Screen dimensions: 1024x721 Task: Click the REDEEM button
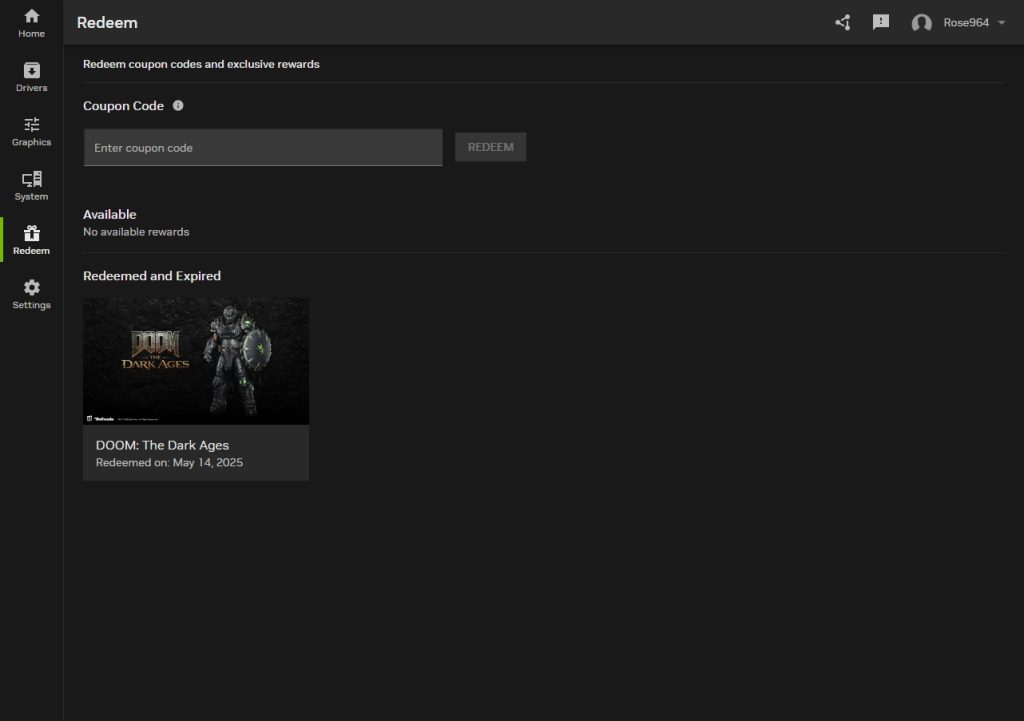pyautogui.click(x=490, y=147)
